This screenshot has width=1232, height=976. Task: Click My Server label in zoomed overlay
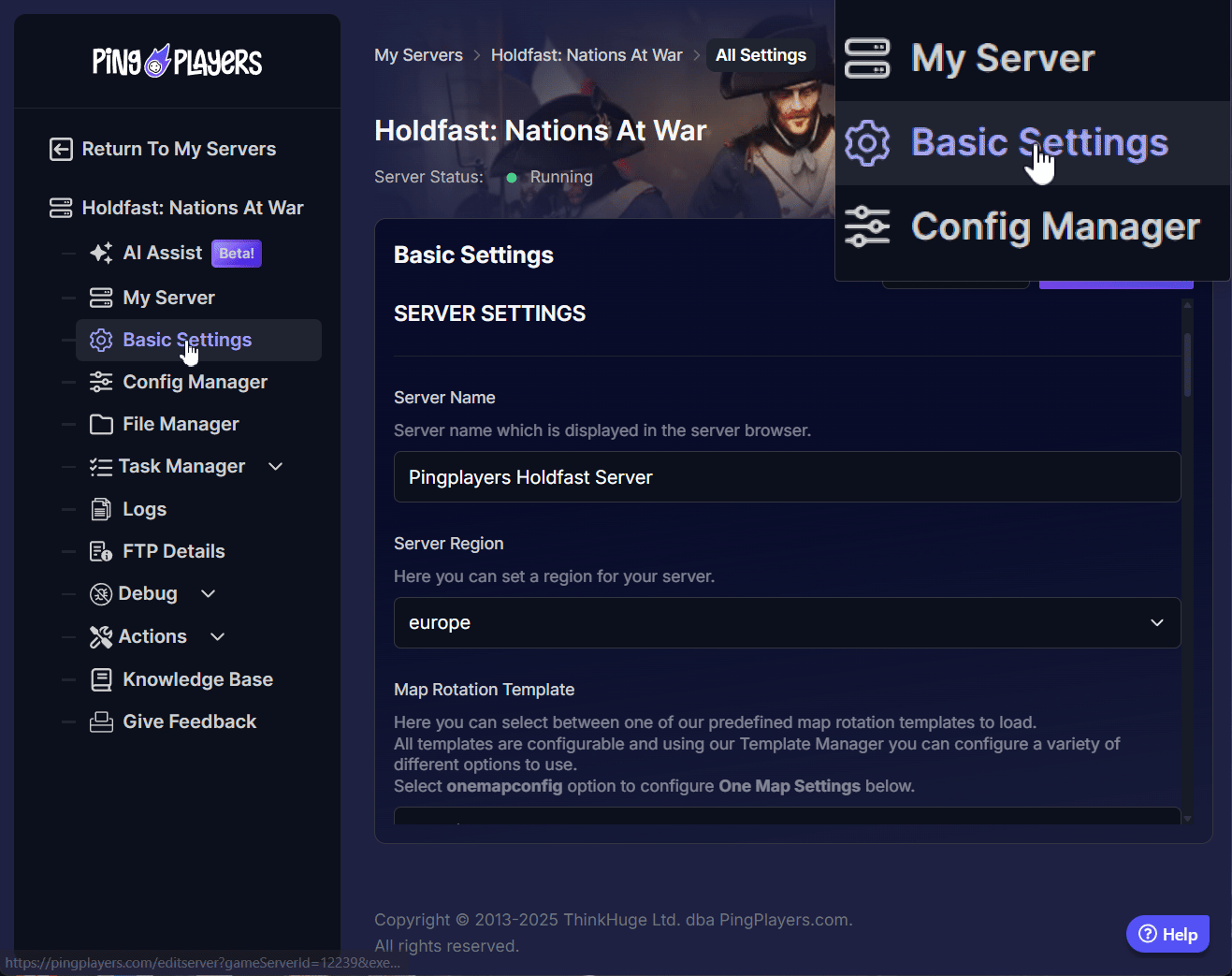pos(1003,58)
